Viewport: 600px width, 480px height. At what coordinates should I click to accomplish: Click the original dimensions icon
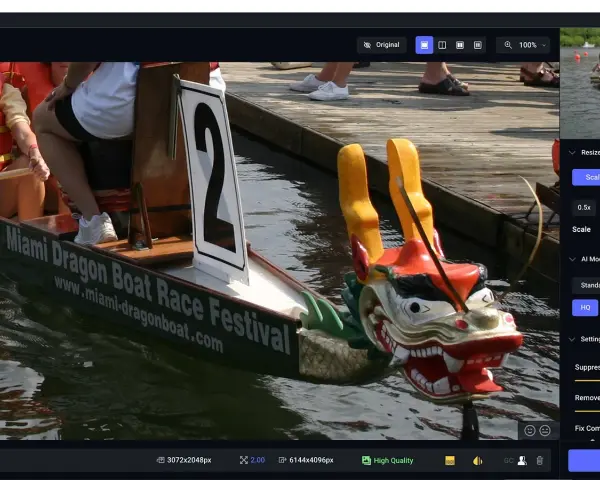click(x=161, y=460)
